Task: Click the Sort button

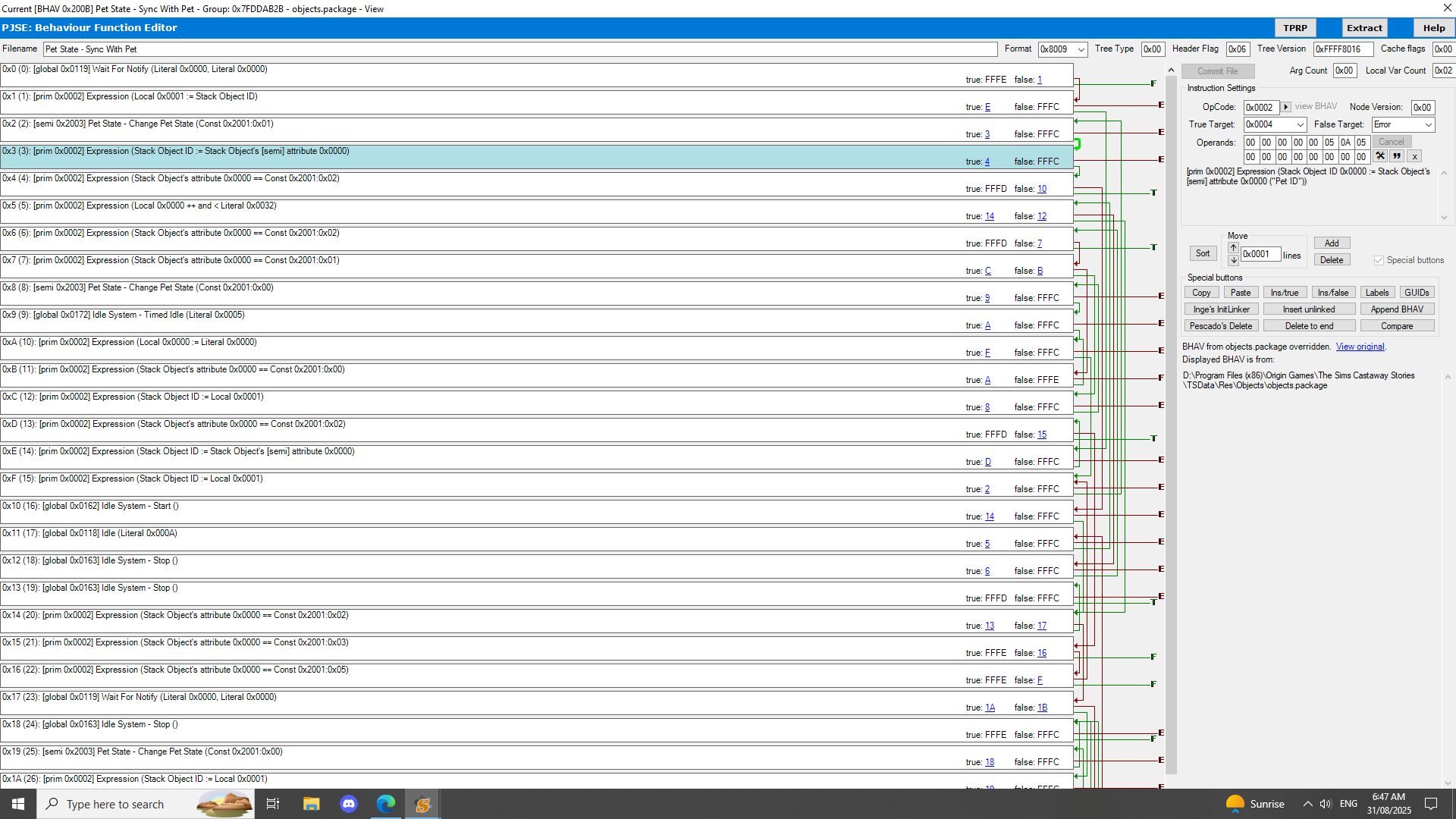Action: click(x=1203, y=253)
